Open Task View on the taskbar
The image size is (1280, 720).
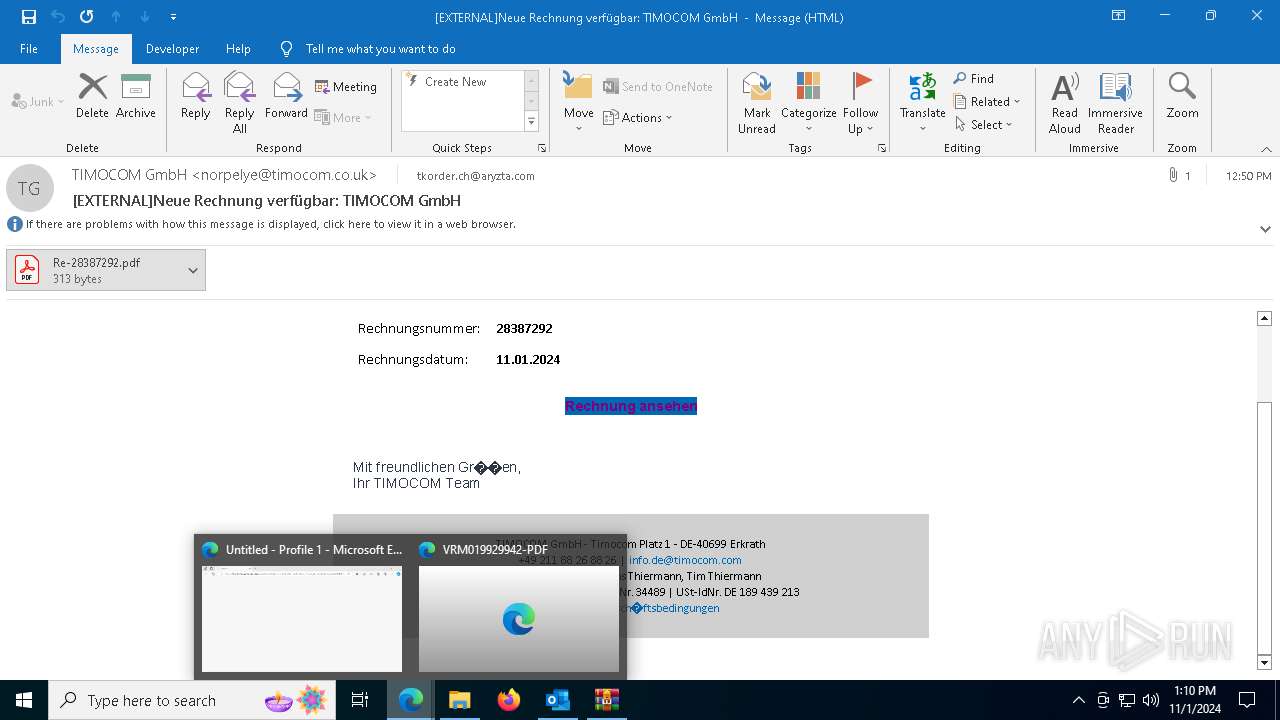tap(360, 700)
